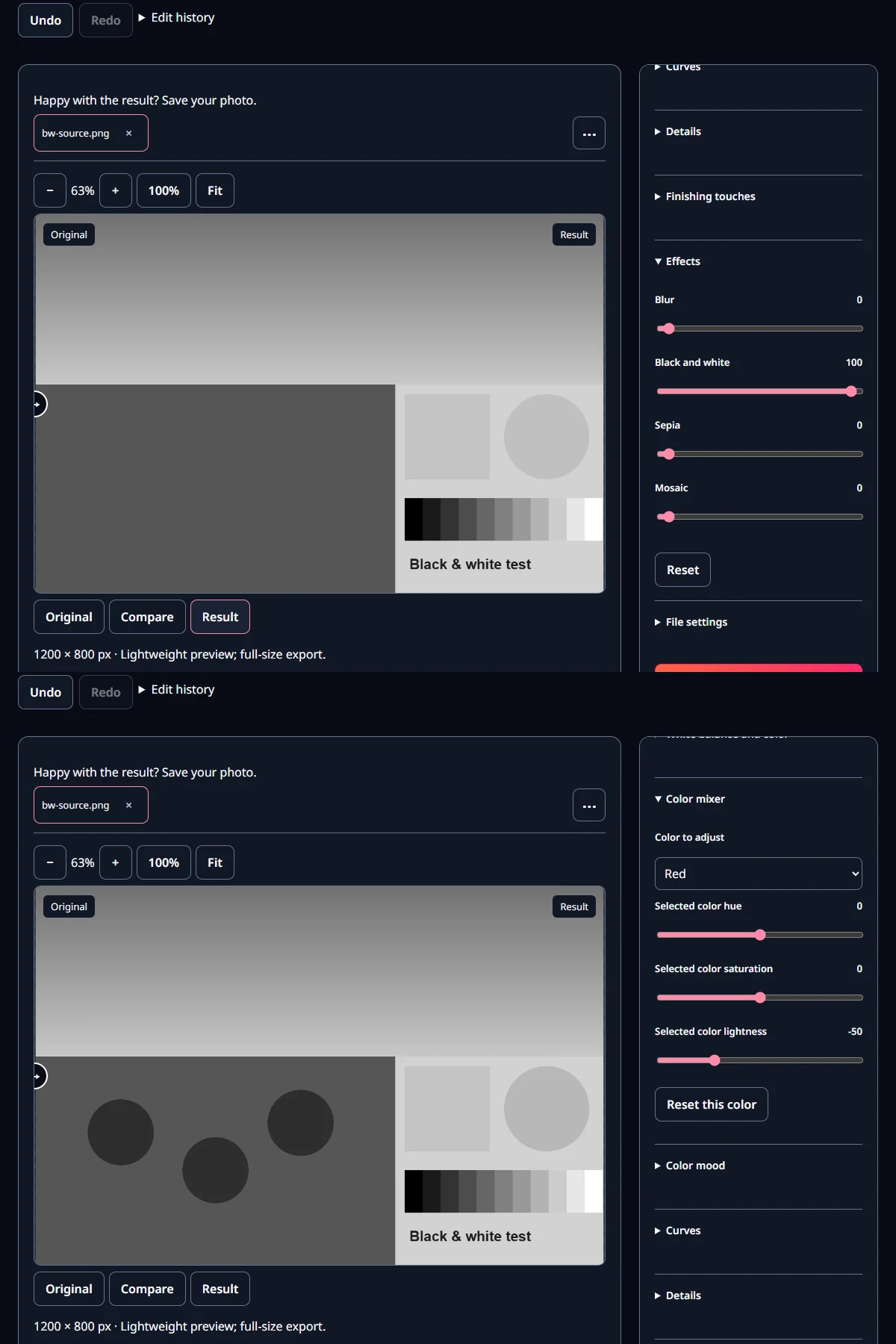Viewport: 896px width, 1344px height.
Task: Open the three-dots menu beside the Effects panel
Action: (x=589, y=133)
